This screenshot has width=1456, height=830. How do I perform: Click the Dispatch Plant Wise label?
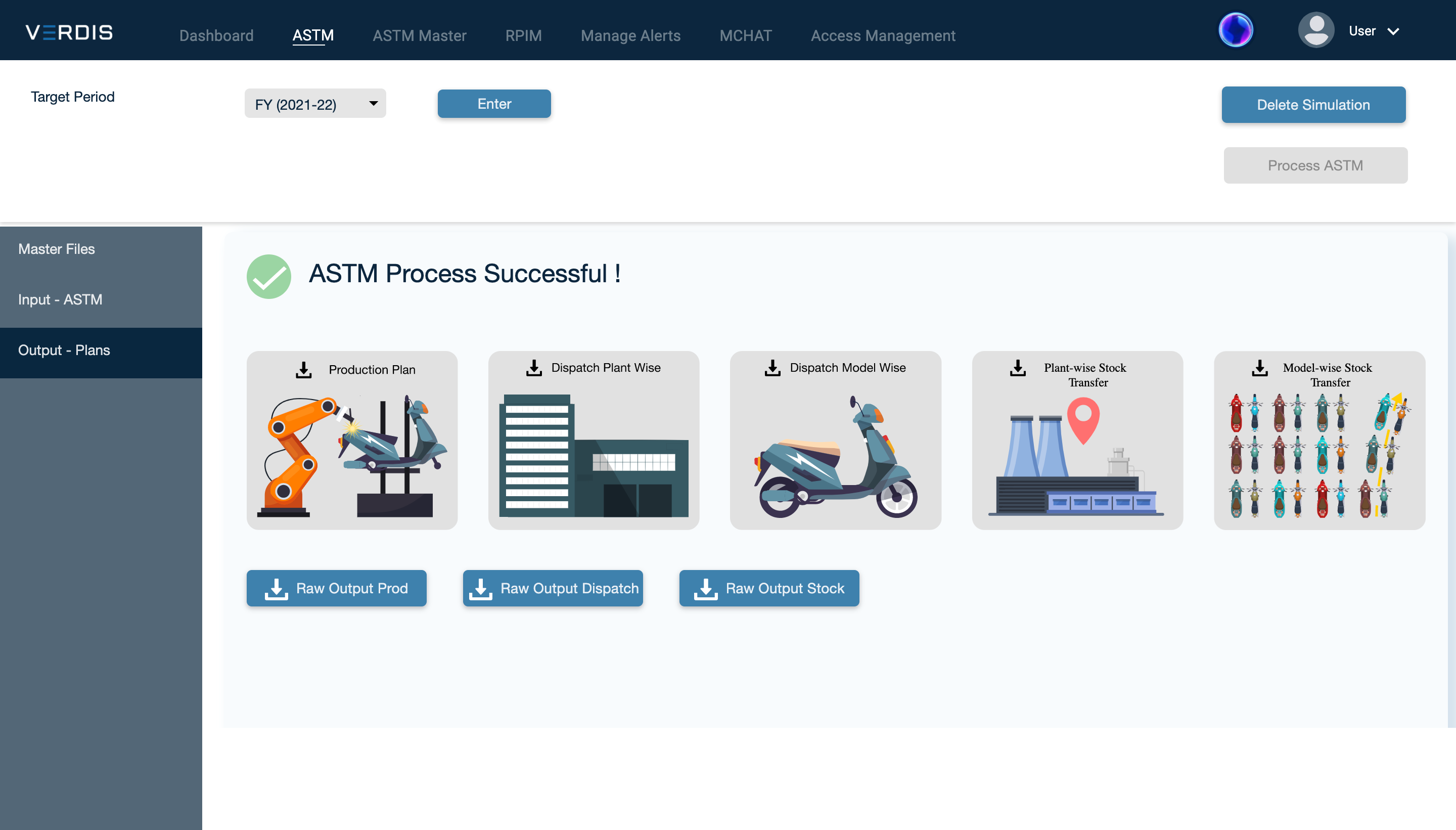tap(606, 368)
